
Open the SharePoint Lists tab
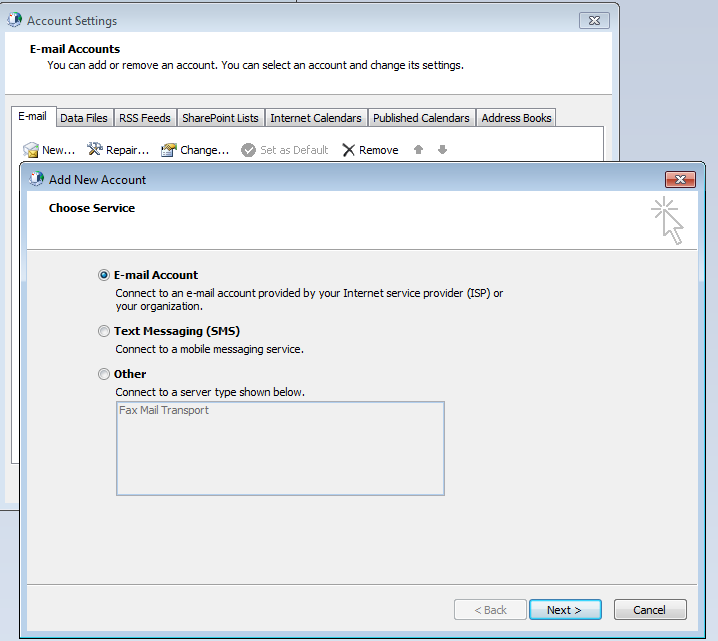point(220,118)
